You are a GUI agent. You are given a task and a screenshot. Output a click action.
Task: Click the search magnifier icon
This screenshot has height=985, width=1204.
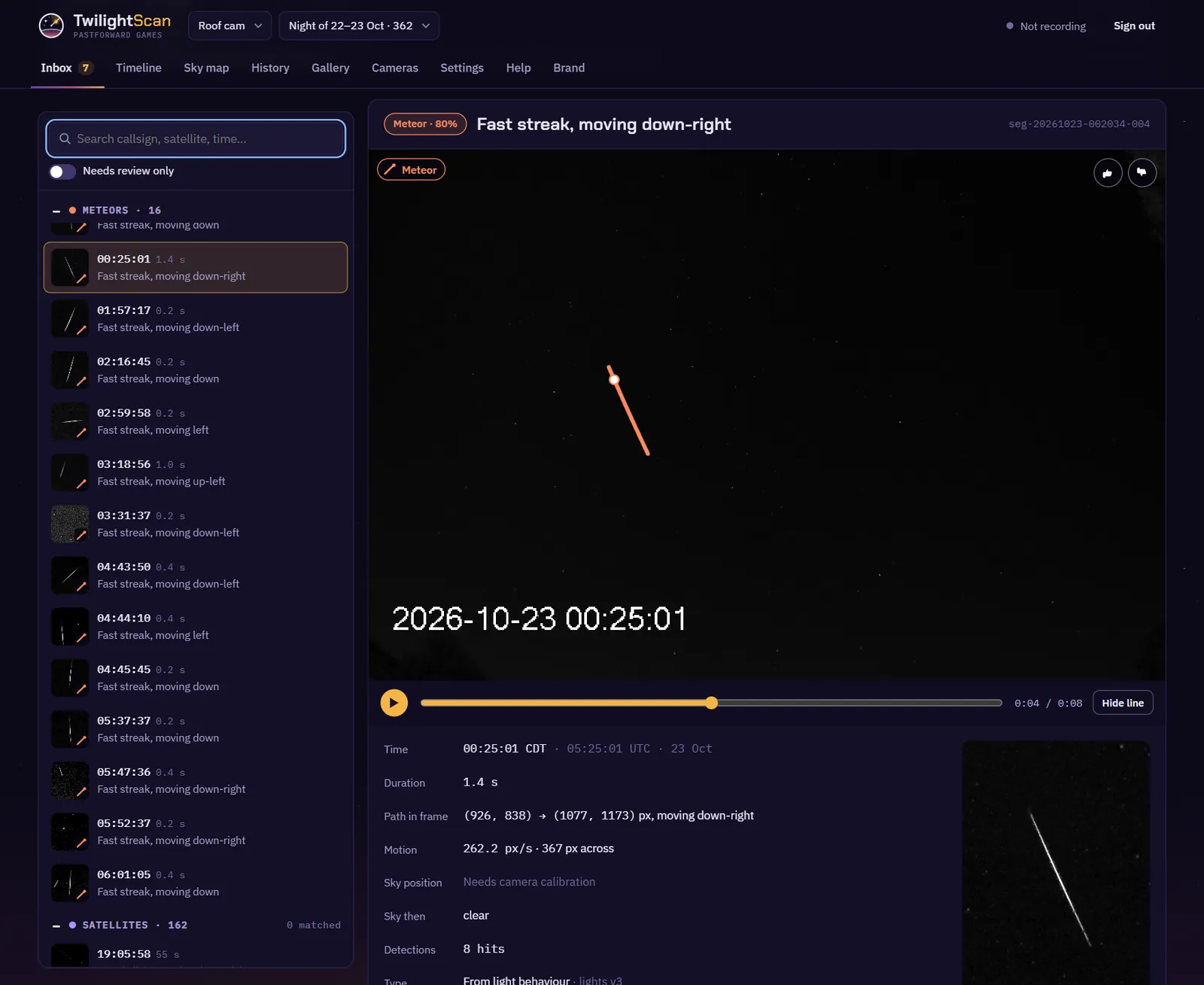(x=65, y=138)
